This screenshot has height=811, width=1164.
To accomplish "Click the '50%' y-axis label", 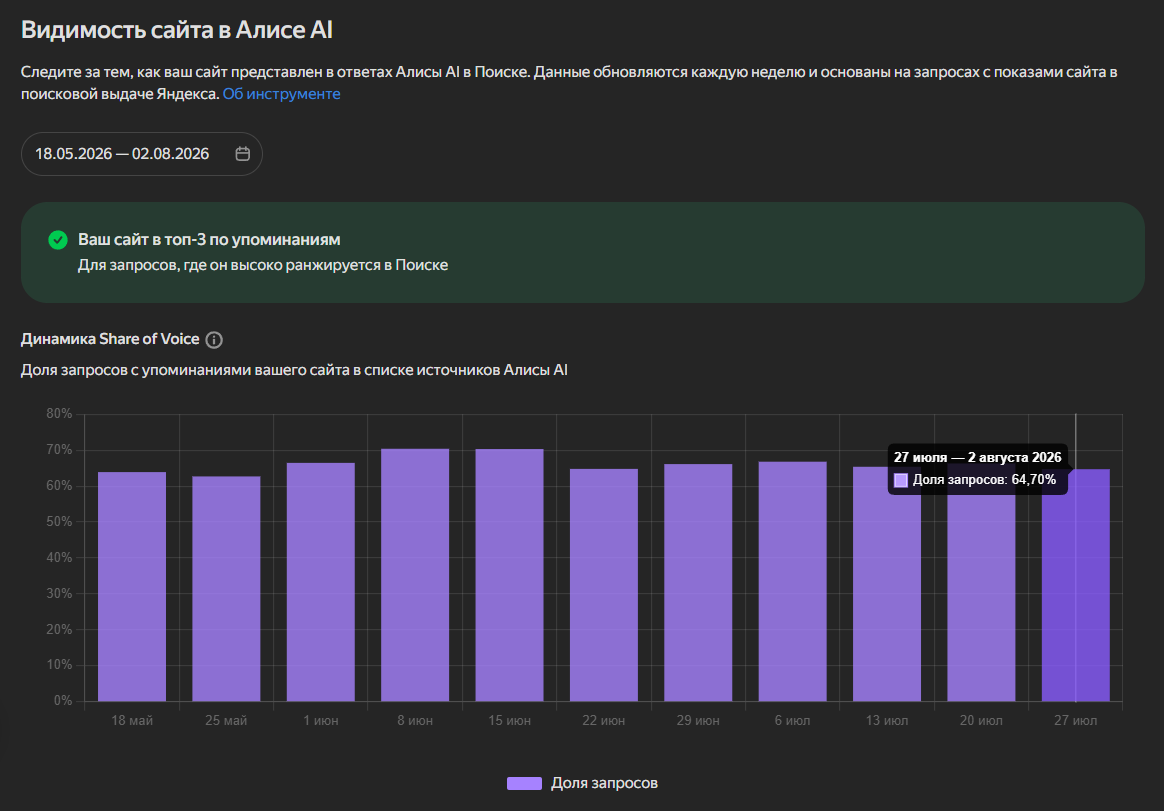I will coord(59,521).
